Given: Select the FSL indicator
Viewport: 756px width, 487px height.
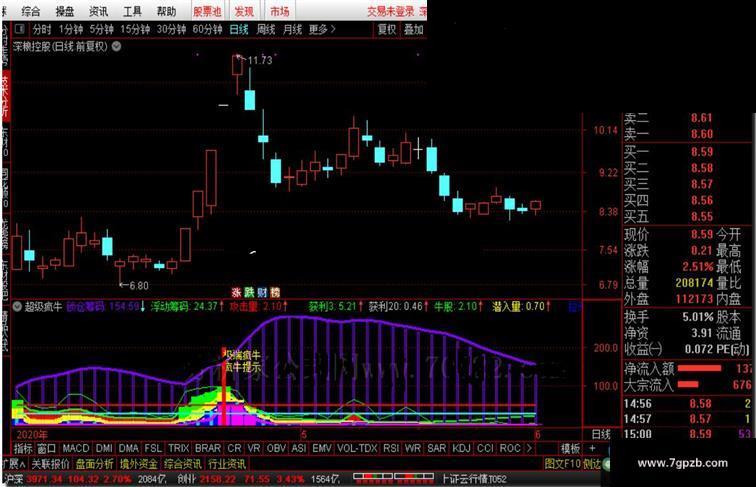Looking at the screenshot, I should point(153,448).
